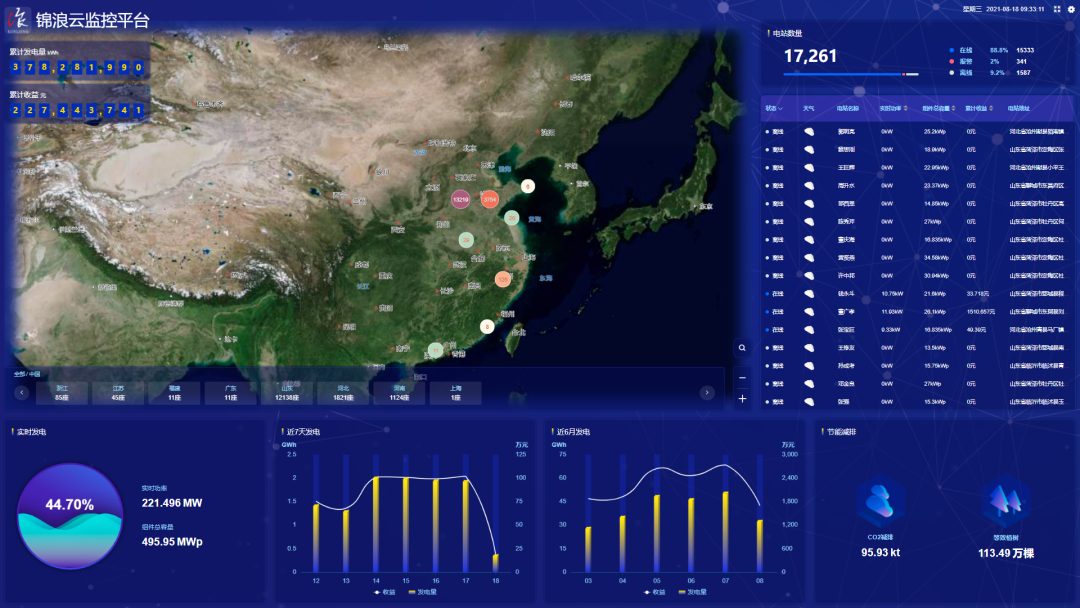Click the 13219 station cluster on map

click(x=460, y=199)
